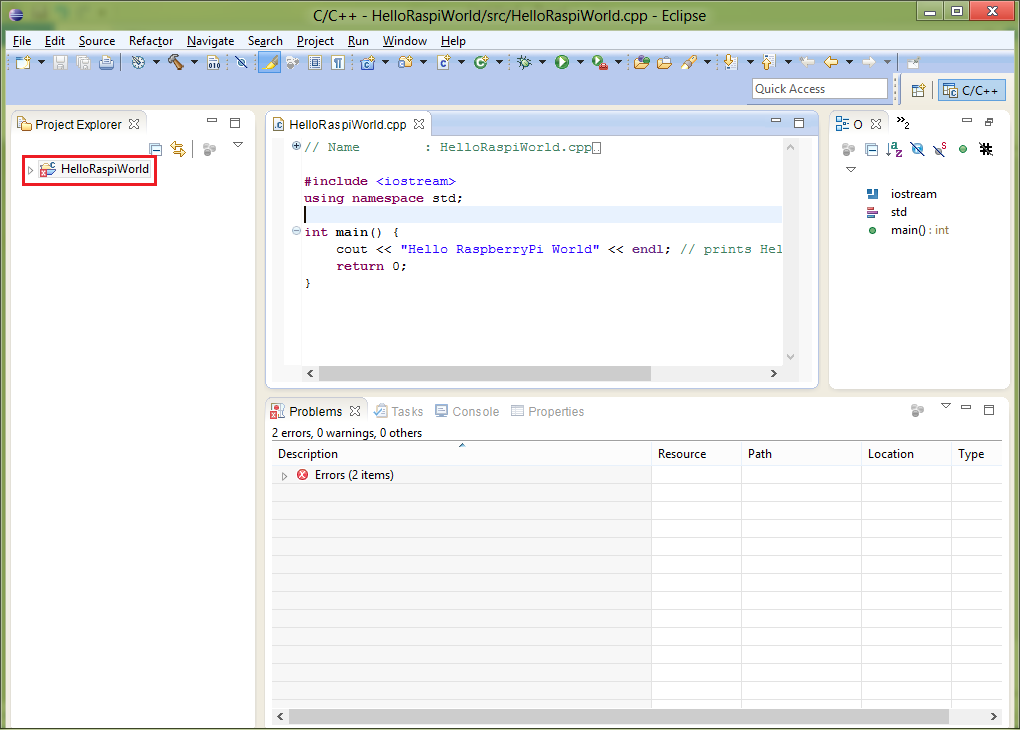Click the Open Task folder icon

coord(665,63)
